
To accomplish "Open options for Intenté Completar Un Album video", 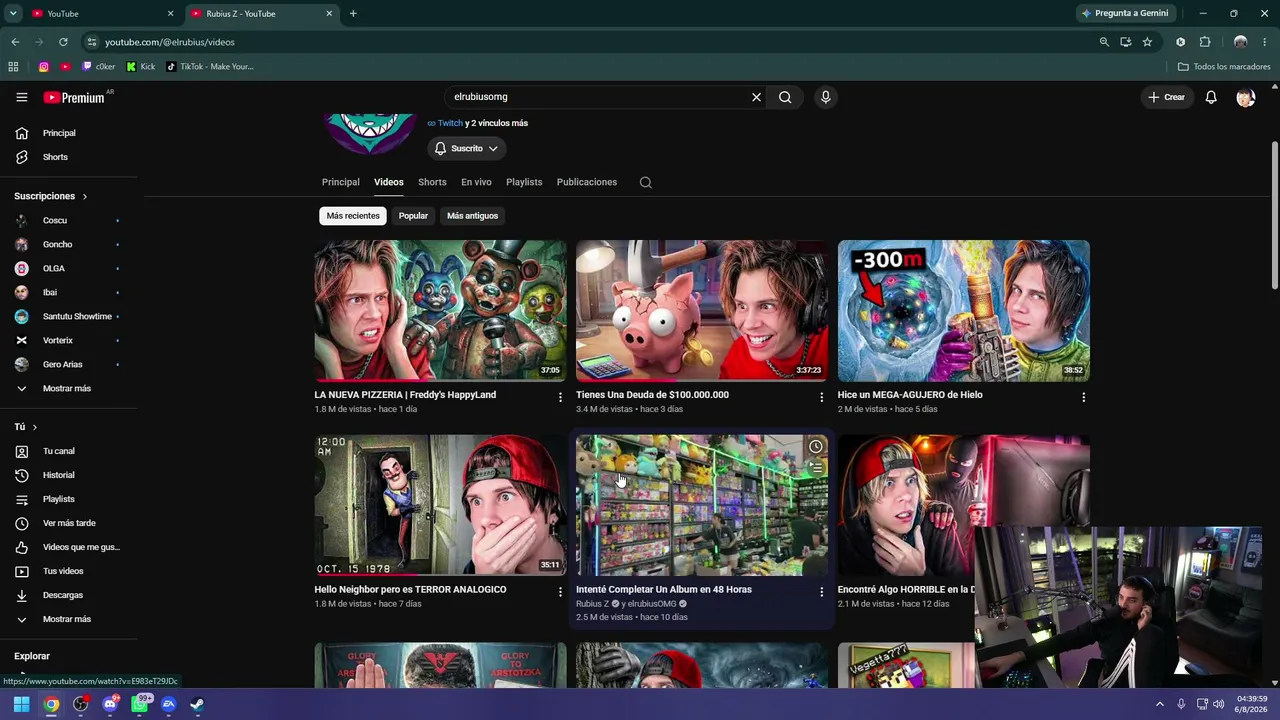I will pos(822,592).
